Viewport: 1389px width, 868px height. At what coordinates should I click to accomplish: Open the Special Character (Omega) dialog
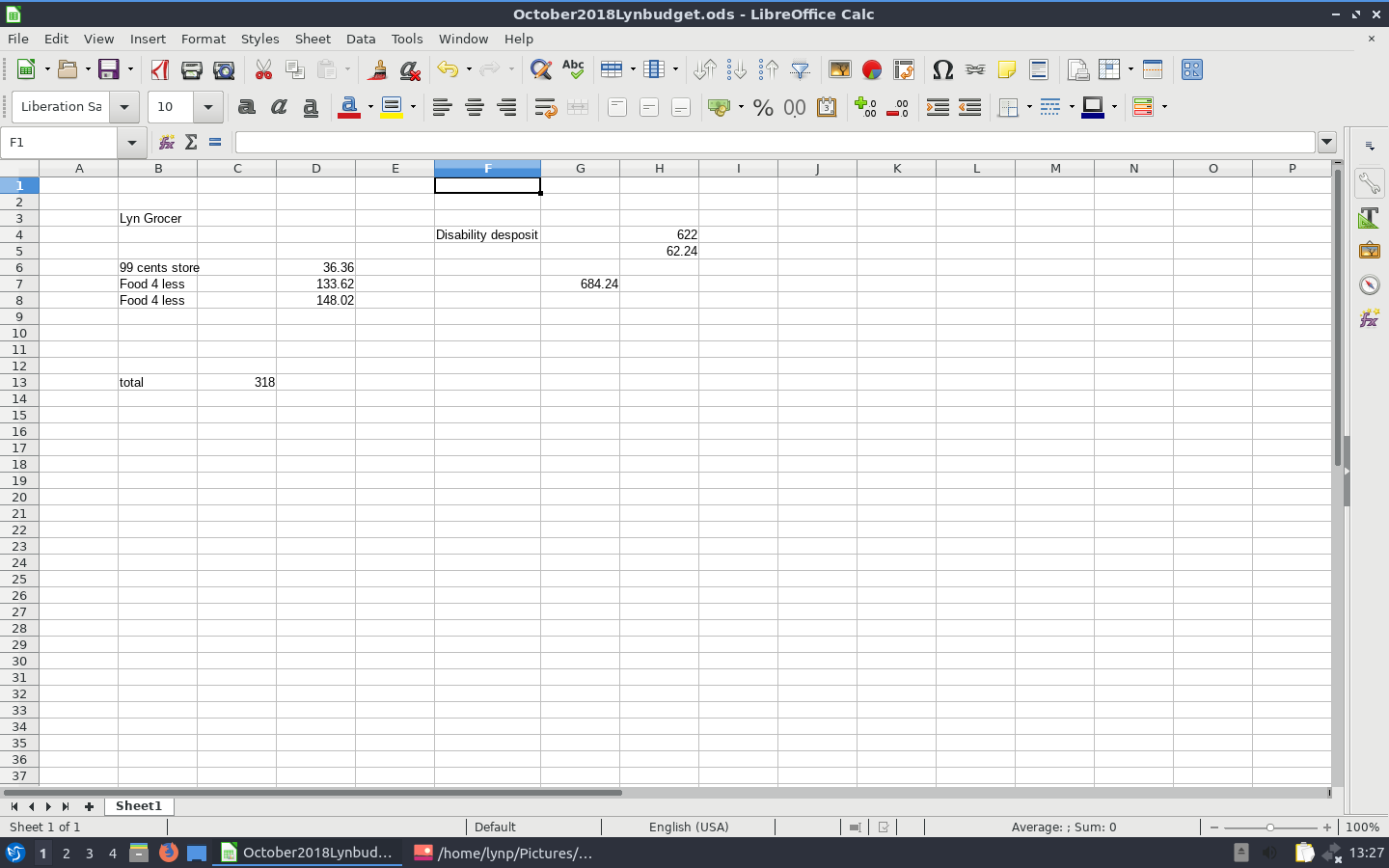(x=942, y=69)
